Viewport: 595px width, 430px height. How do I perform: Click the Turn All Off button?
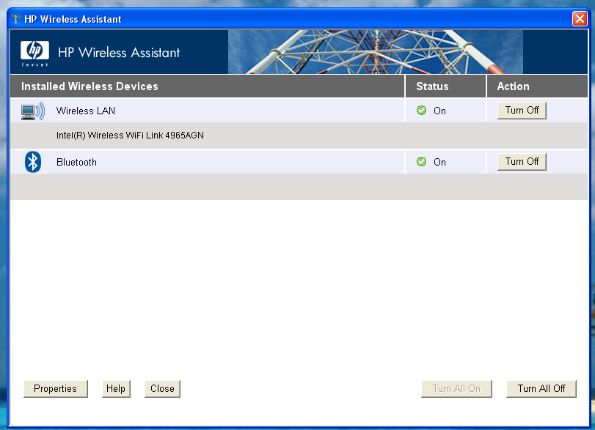click(541, 389)
